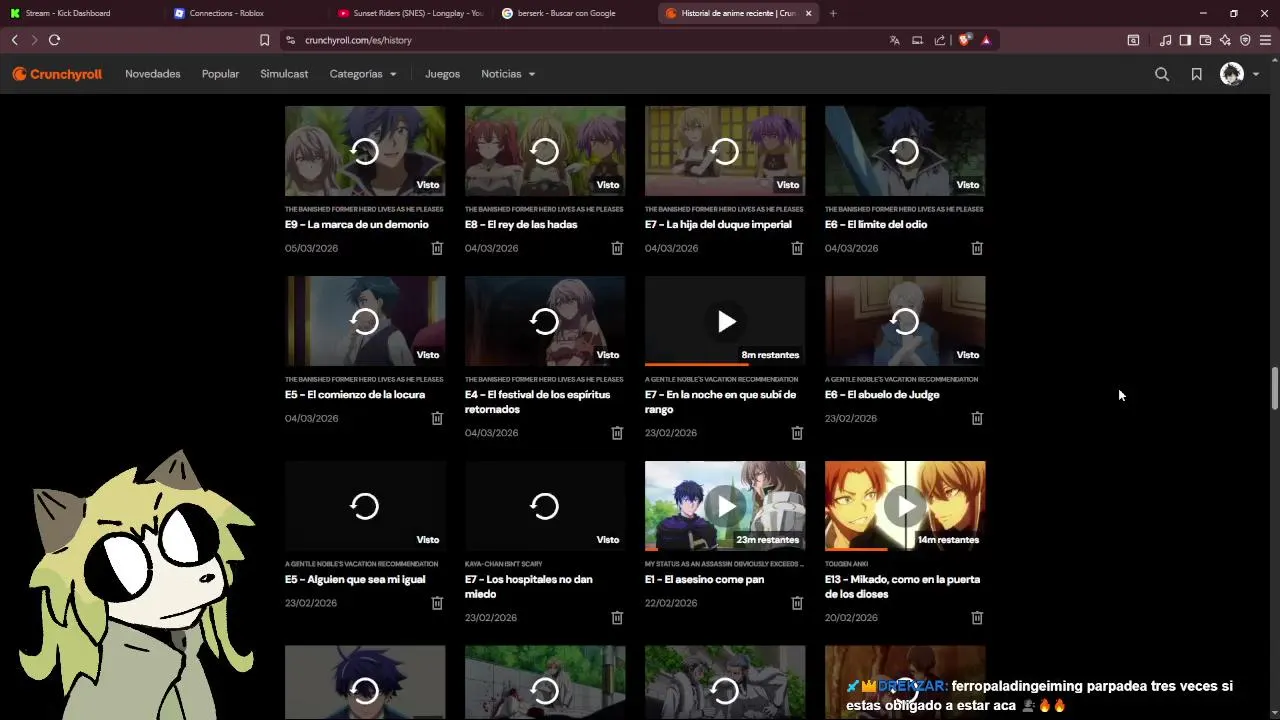Trash the E6 El límite del odio entry

[x=977, y=248]
